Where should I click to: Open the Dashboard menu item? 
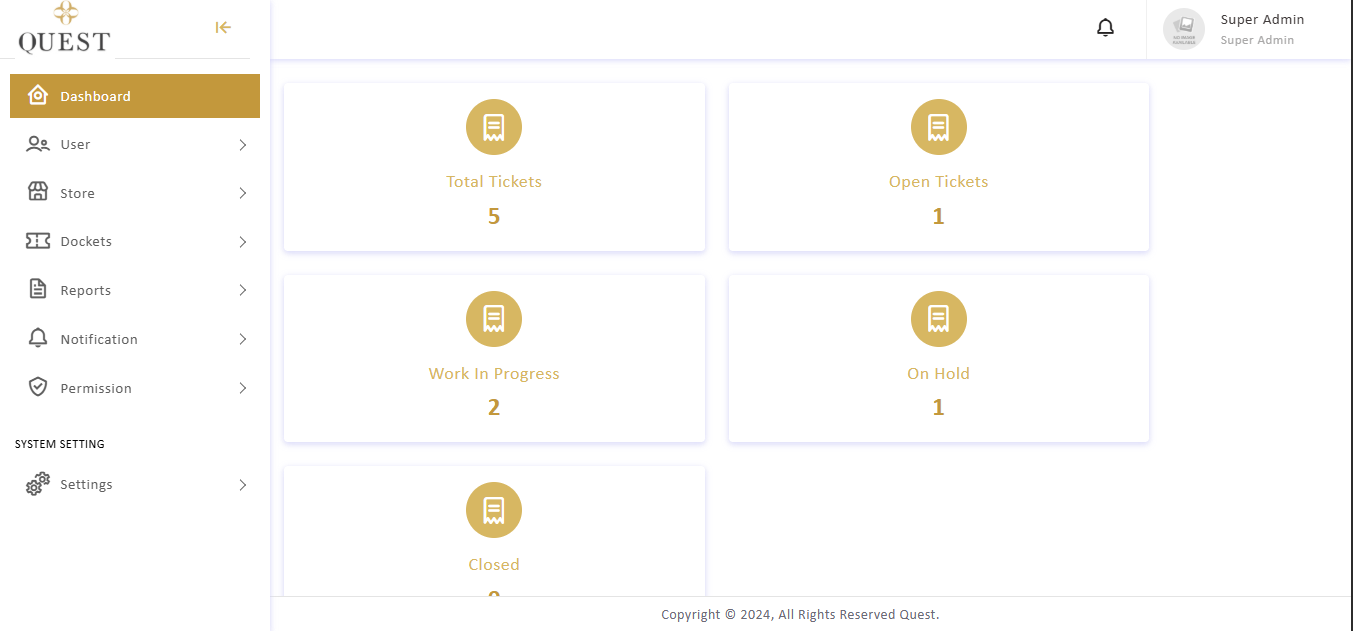tap(135, 96)
